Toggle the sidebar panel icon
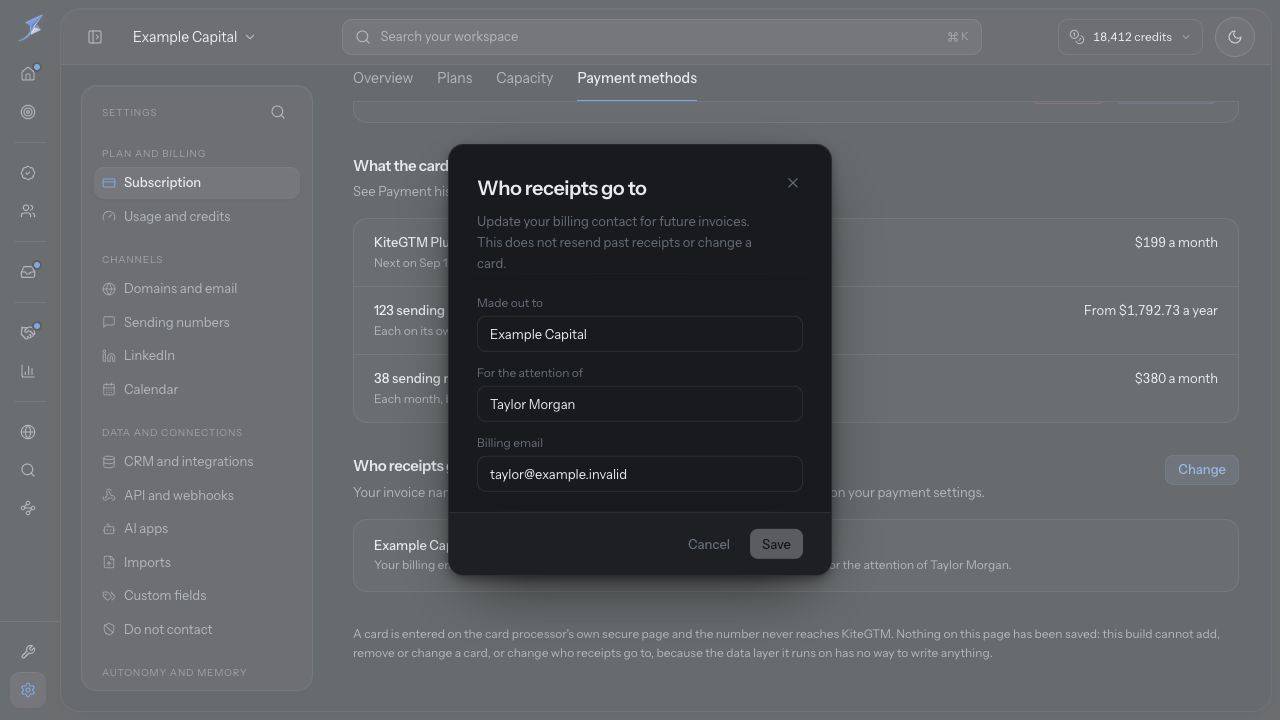Image resolution: width=1280 pixels, height=720 pixels. (95, 37)
